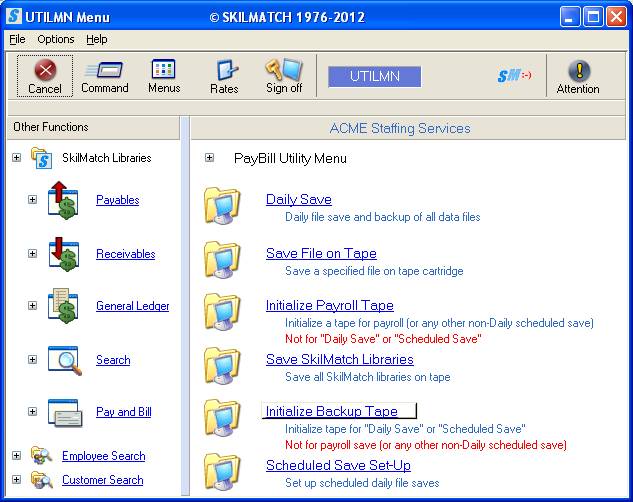Open the Options menu
Viewport: 633px width, 502px height.
[x=56, y=39]
